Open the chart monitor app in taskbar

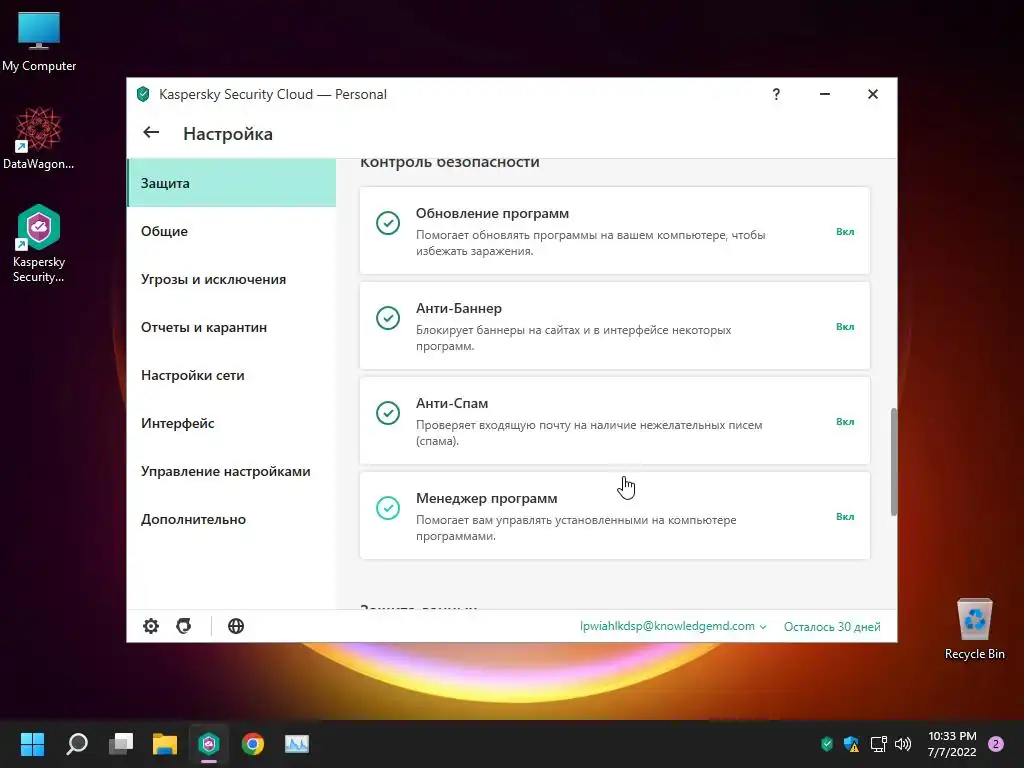coord(296,743)
